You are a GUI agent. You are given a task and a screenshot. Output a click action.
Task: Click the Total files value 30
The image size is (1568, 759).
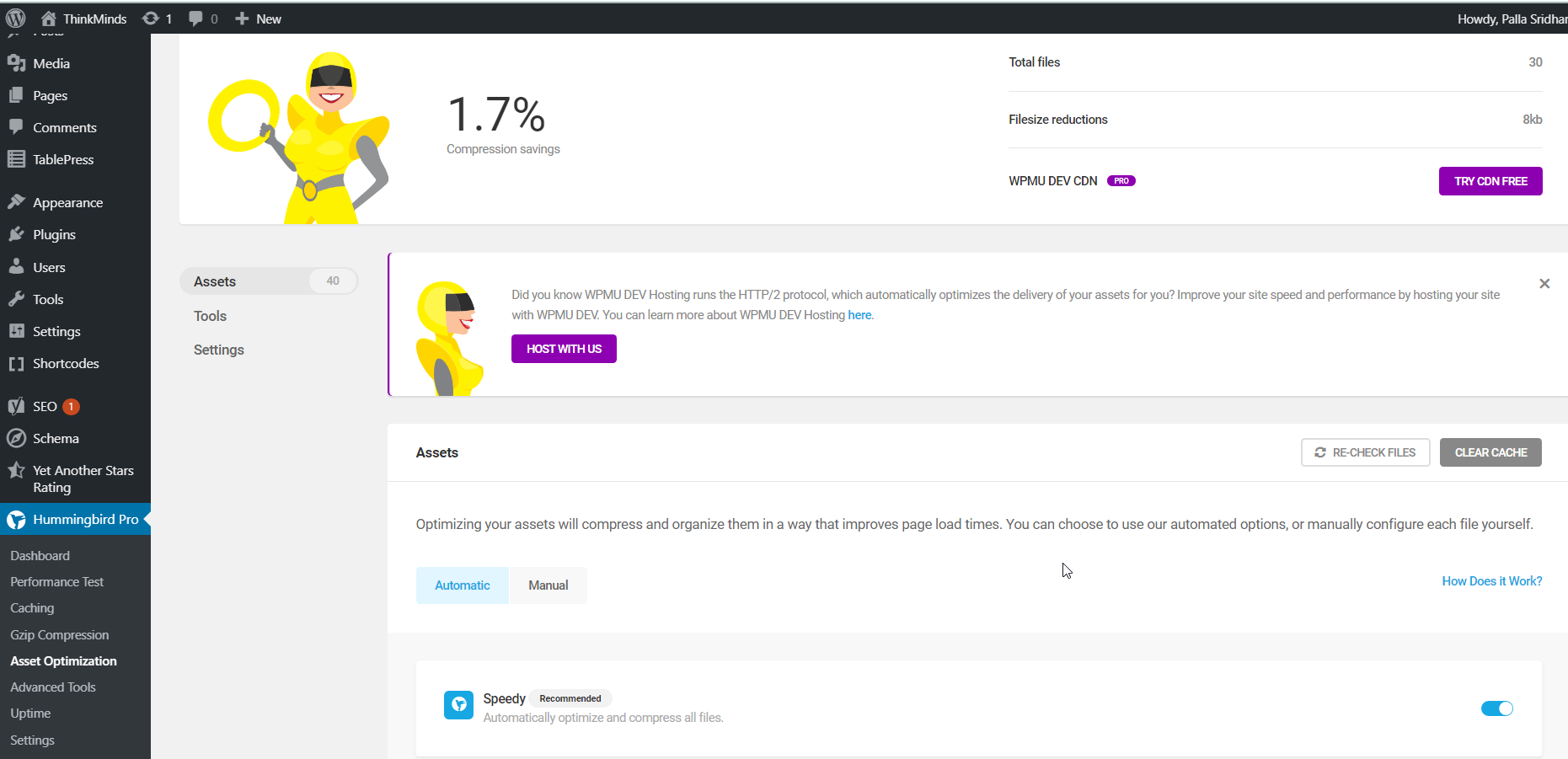pos(1535,62)
